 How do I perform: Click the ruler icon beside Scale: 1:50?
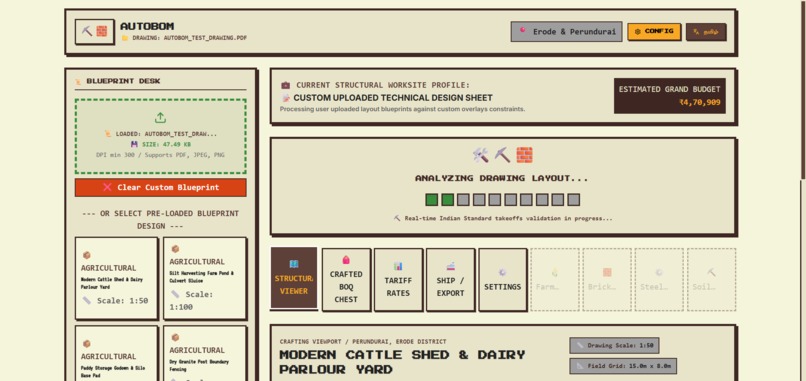coord(87,300)
